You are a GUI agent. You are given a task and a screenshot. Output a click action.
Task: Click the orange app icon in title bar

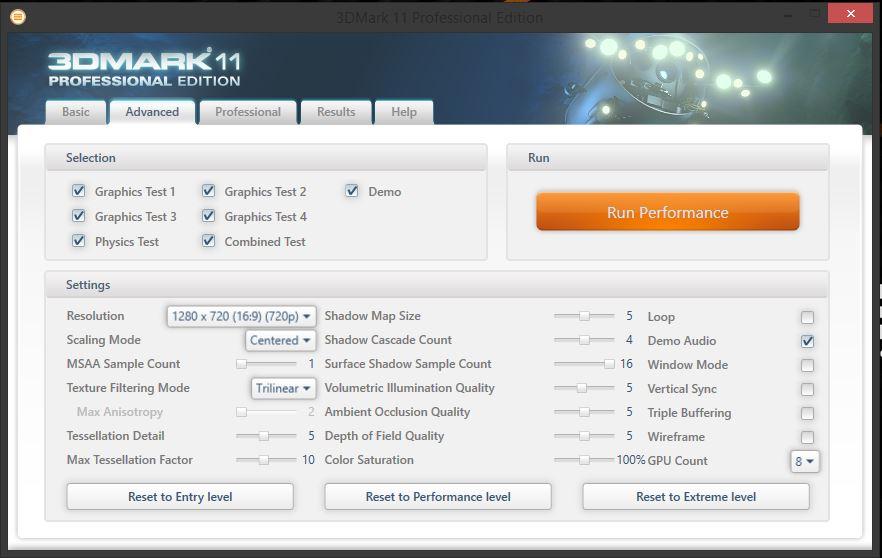point(18,17)
